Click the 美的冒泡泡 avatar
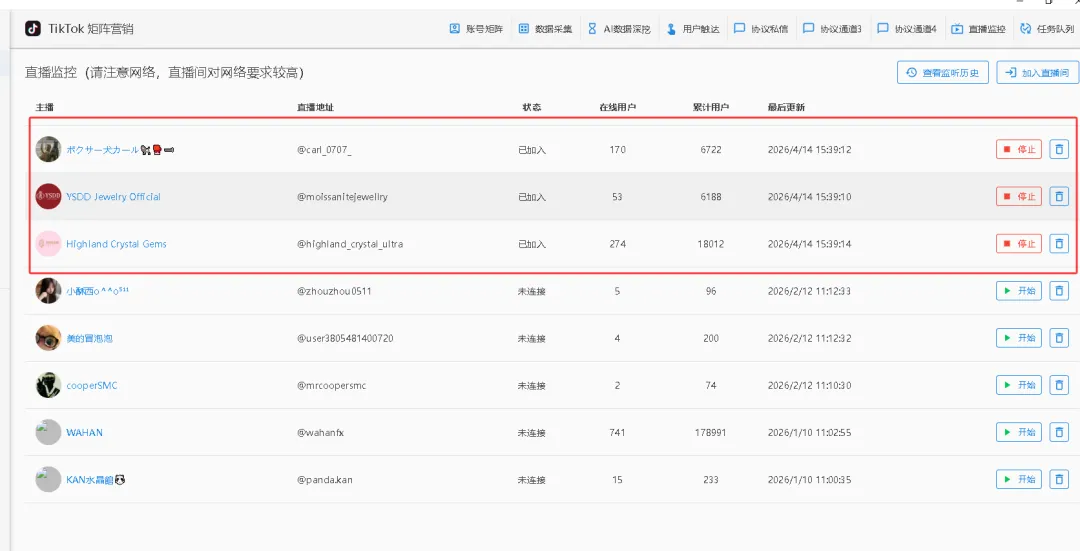Viewport: 1080px width, 551px height. tap(48, 337)
